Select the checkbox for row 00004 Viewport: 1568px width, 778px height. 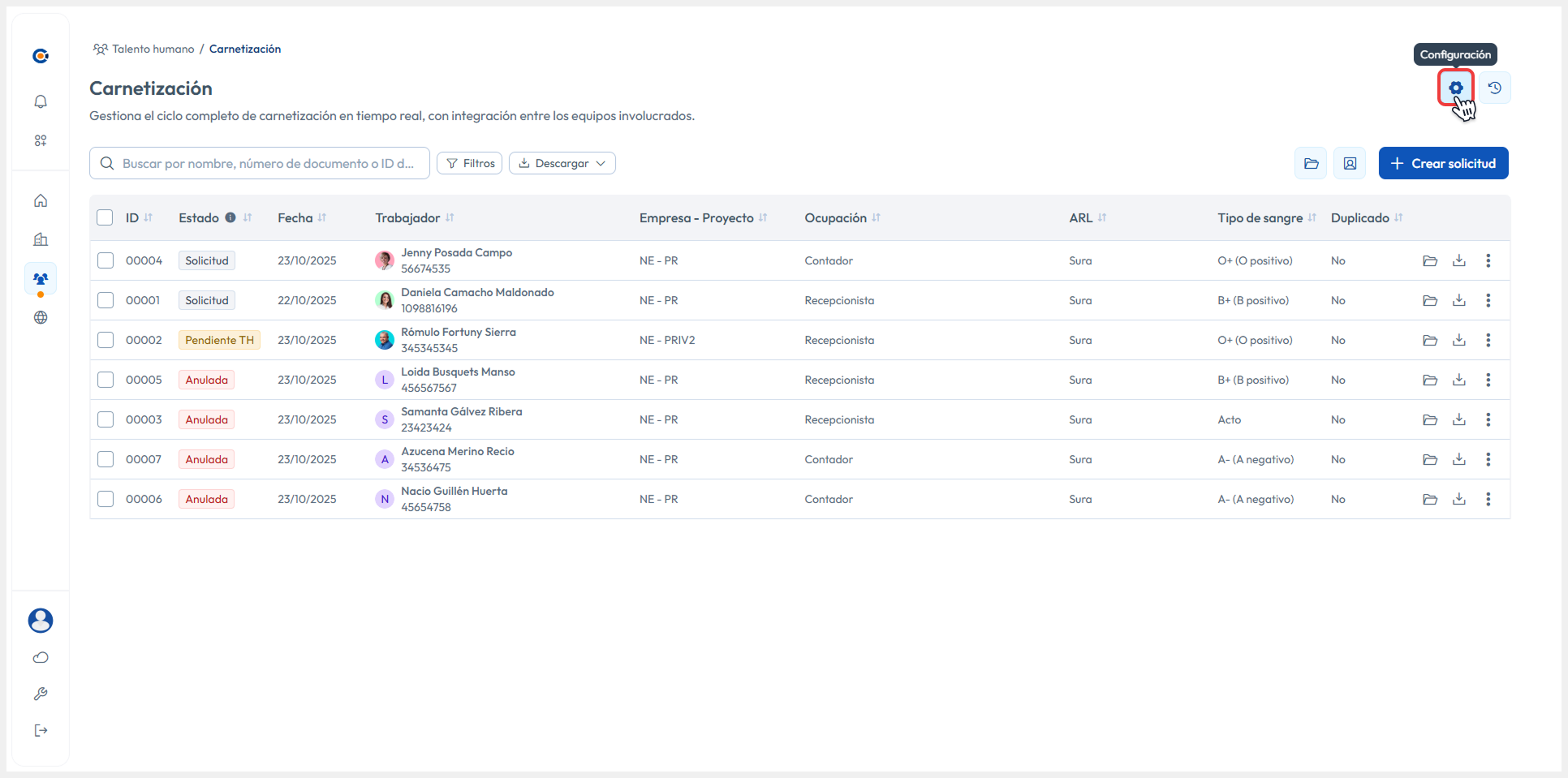(x=106, y=260)
